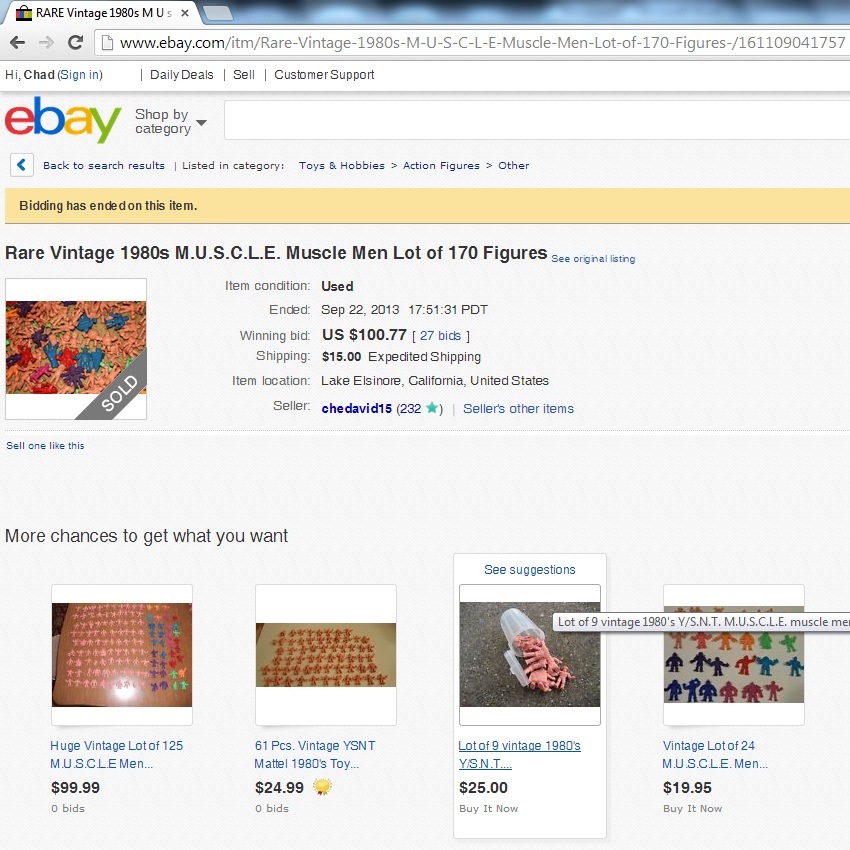Close the RARE Vintage 1980s browser tab
Image resolution: width=850 pixels, height=850 pixels.
185,13
